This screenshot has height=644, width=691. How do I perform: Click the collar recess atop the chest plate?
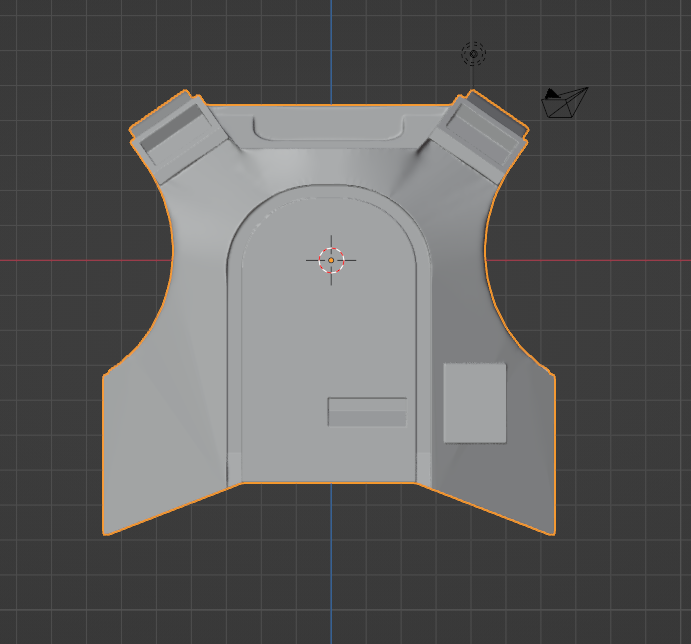click(x=329, y=128)
